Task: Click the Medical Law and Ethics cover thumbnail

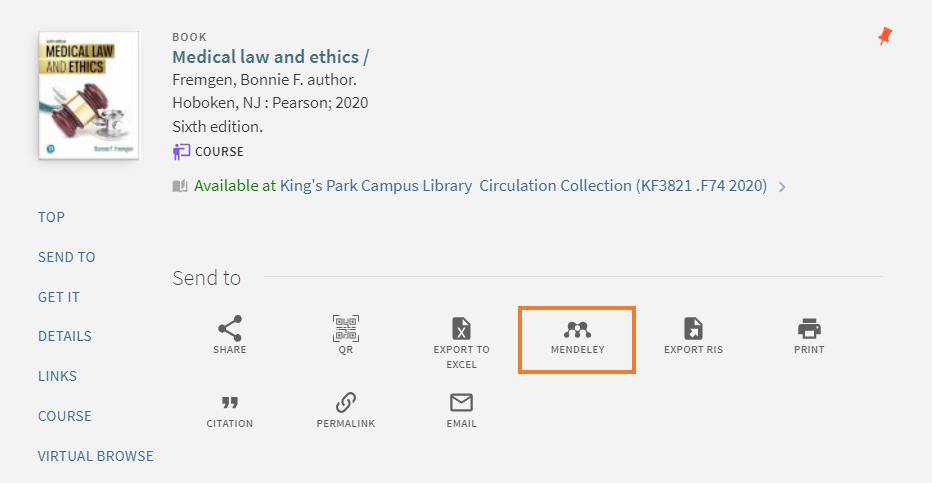Action: click(x=89, y=96)
